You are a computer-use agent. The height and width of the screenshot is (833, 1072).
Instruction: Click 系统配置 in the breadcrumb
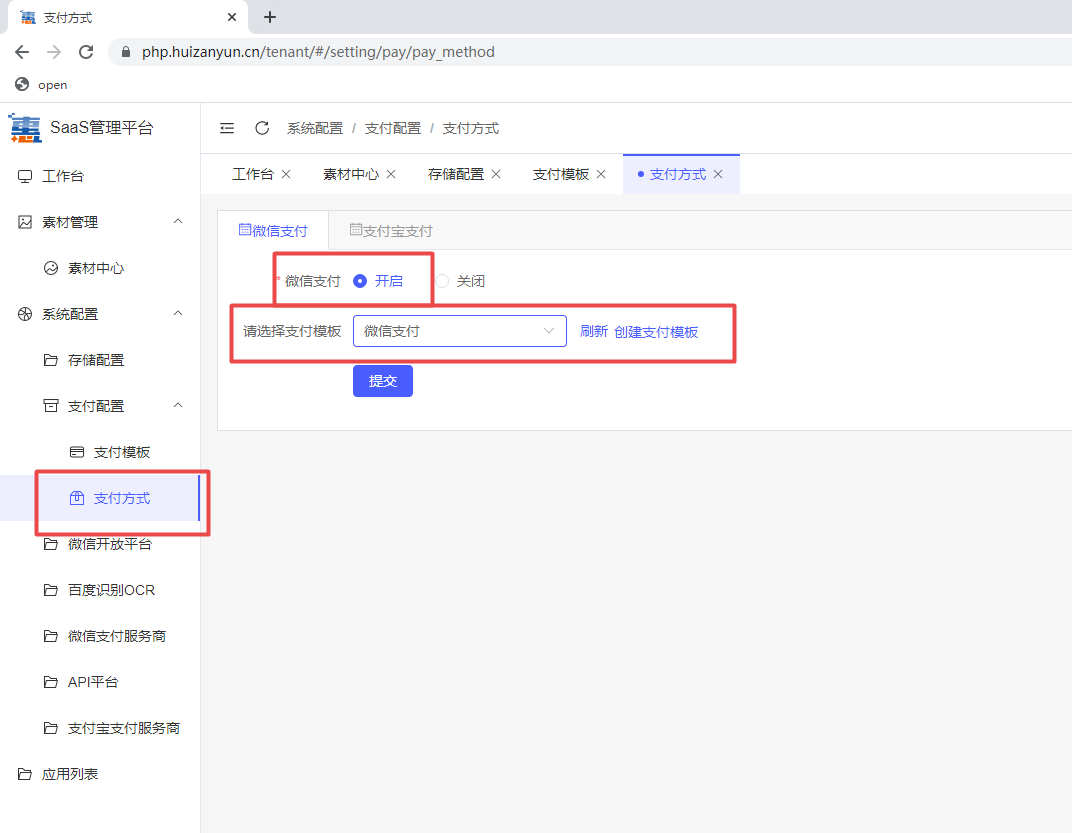(x=315, y=128)
